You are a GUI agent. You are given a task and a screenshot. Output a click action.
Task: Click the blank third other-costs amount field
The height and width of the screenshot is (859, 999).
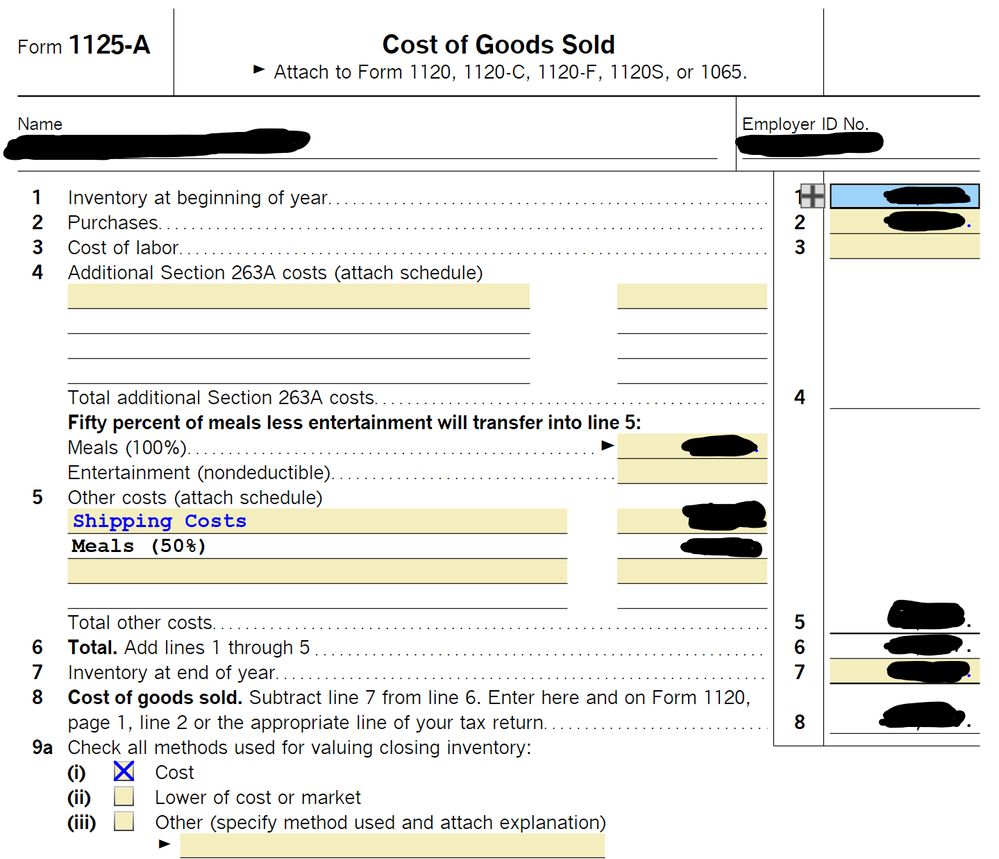click(691, 571)
